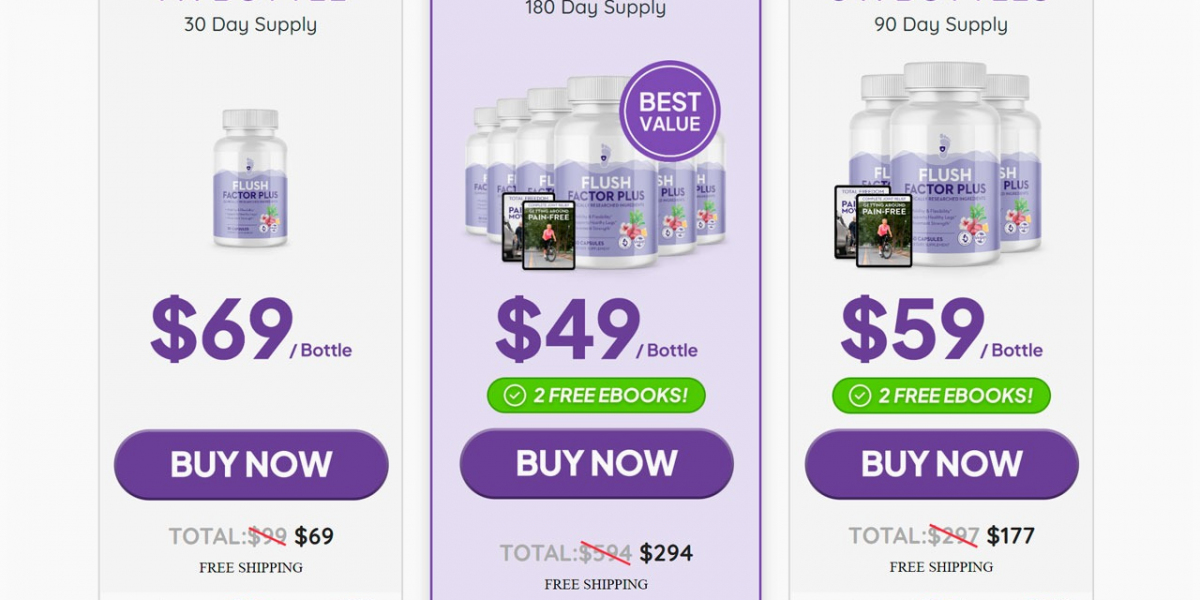
Task: Click BUY NOW for the $49 best value pack
Action: point(597,464)
